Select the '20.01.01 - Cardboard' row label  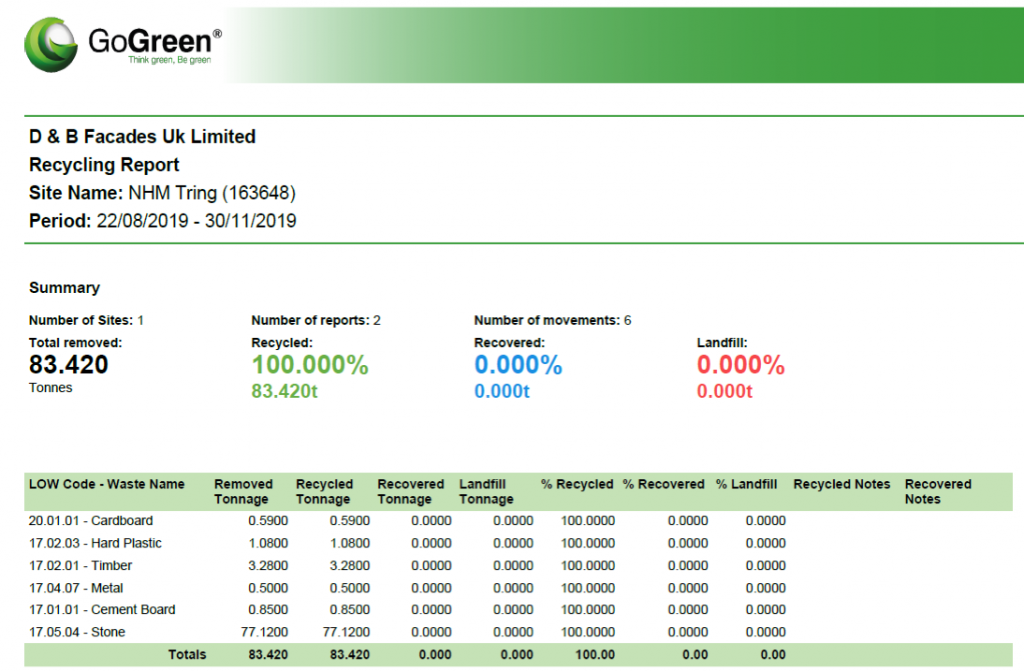(91, 520)
